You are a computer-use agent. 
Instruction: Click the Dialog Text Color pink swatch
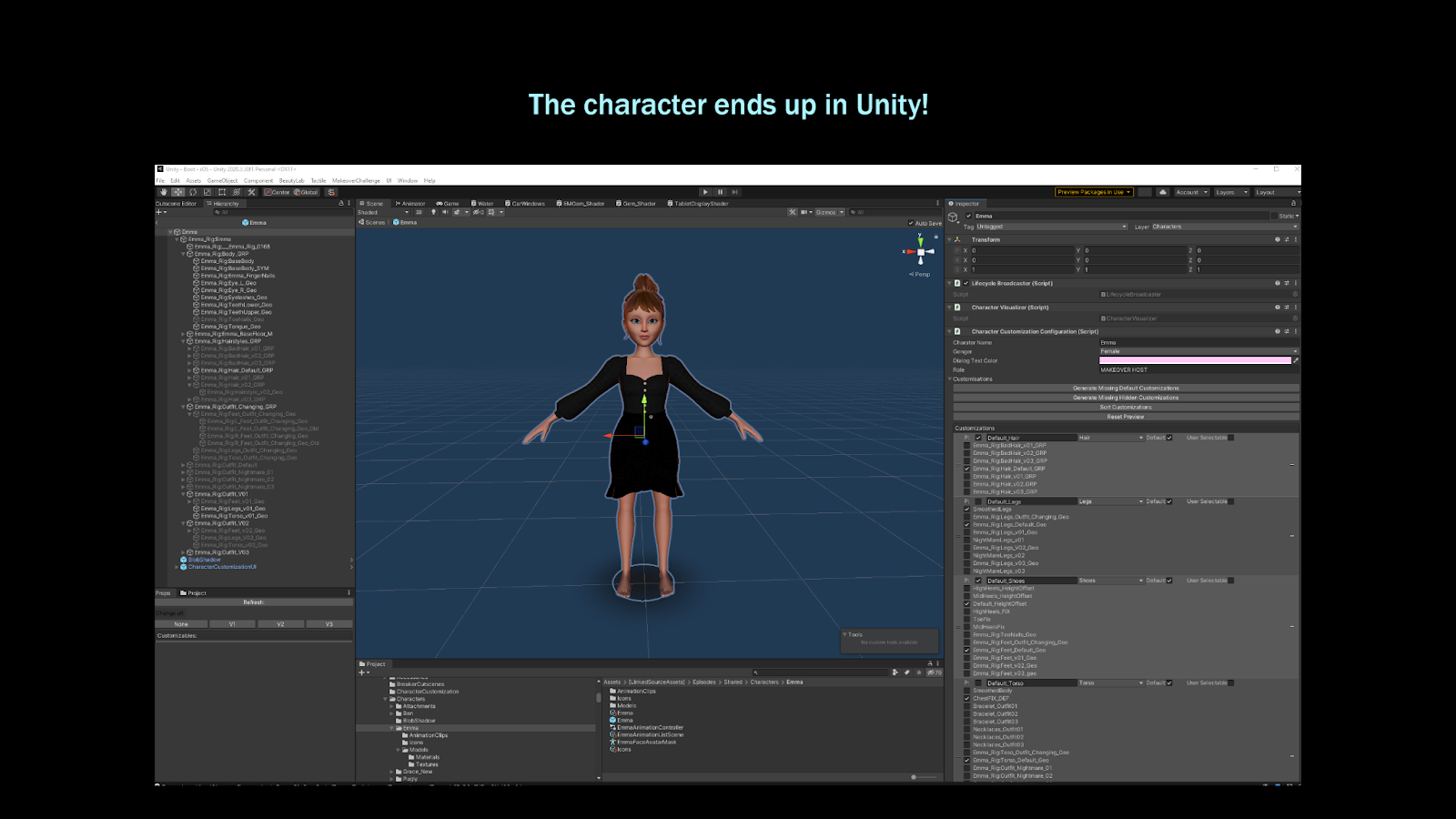pyautogui.click(x=1195, y=360)
